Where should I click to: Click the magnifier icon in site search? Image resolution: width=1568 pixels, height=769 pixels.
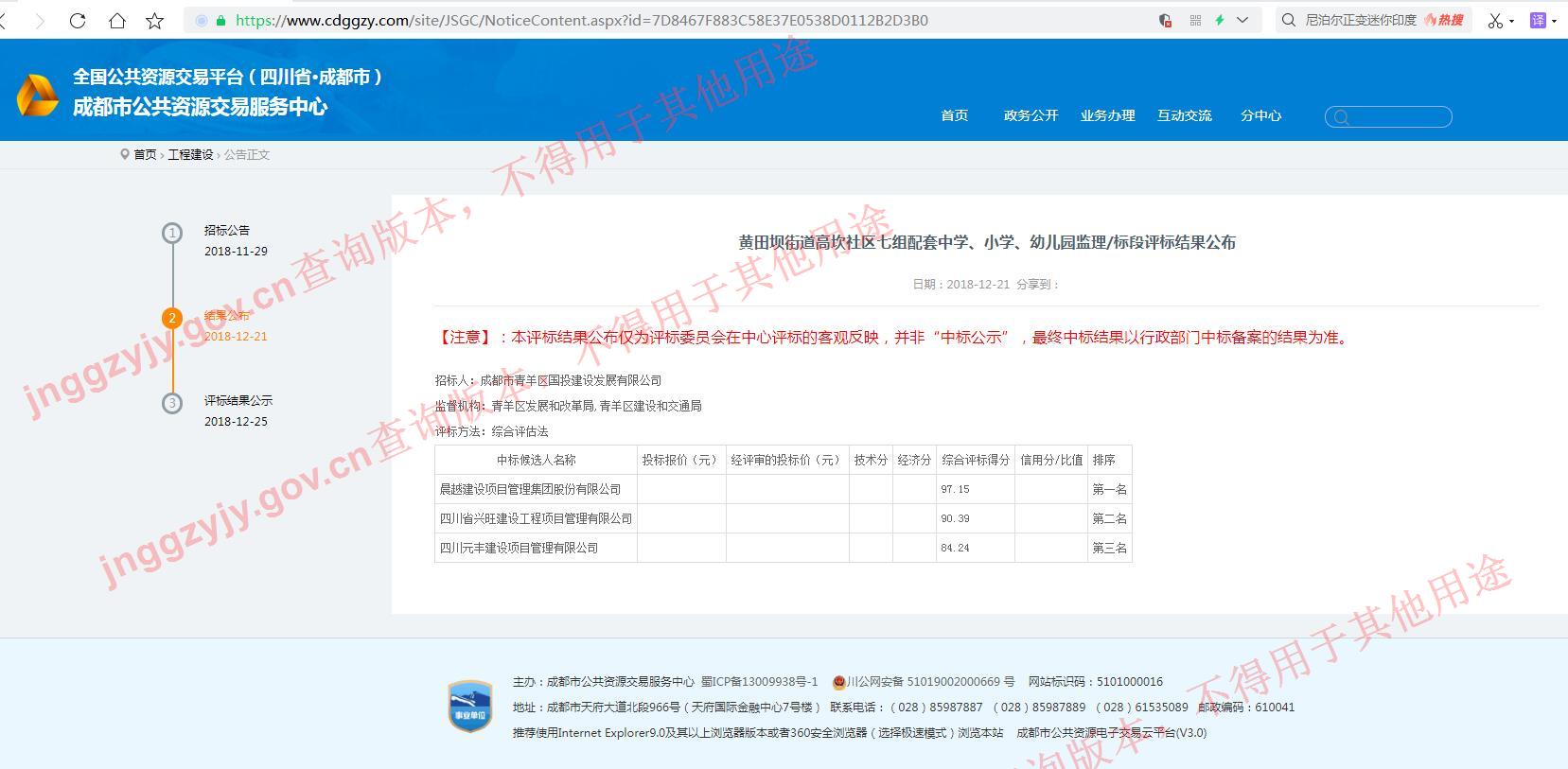coord(1340,117)
